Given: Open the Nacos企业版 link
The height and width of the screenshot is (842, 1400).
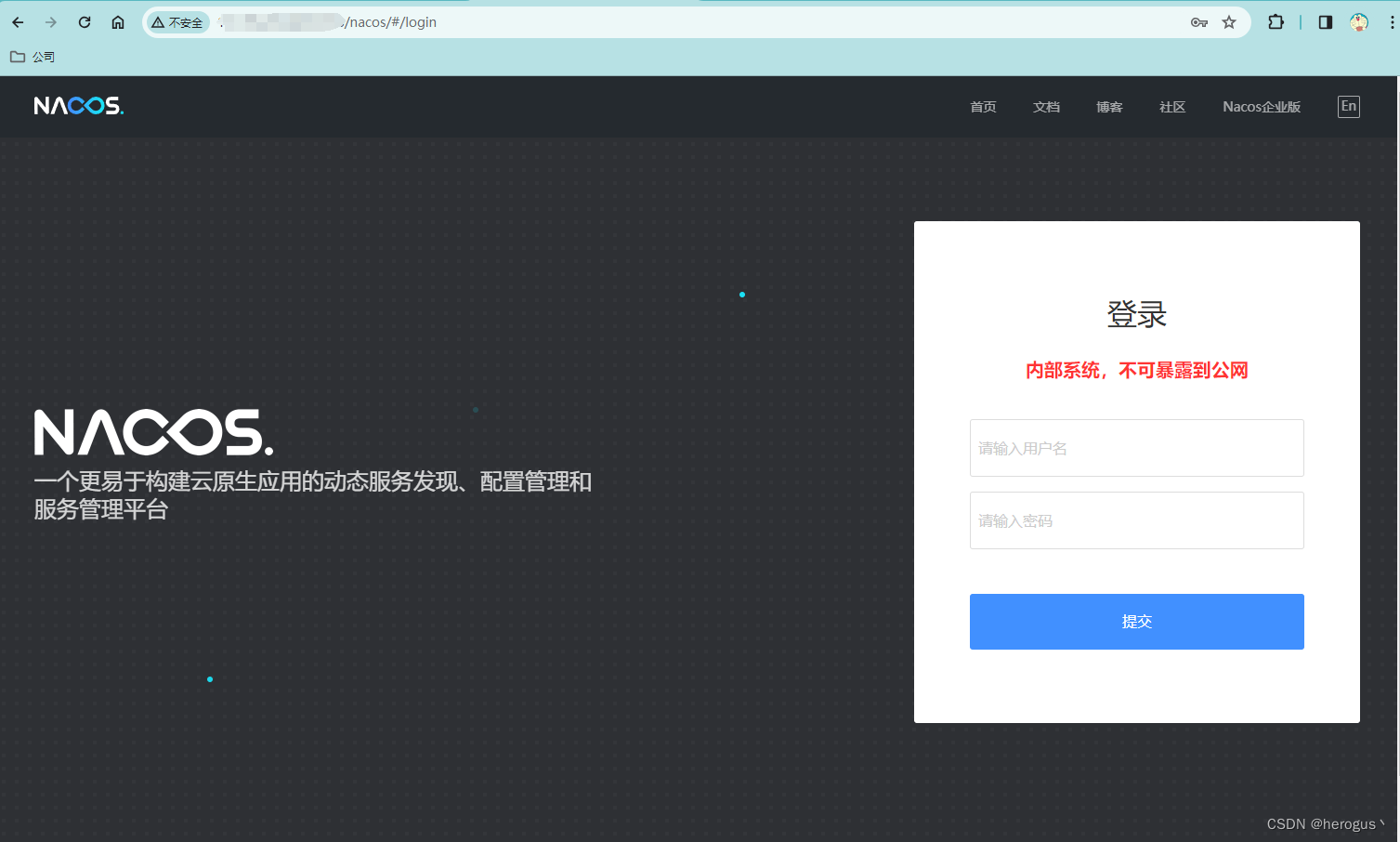Looking at the screenshot, I should pos(1261,107).
